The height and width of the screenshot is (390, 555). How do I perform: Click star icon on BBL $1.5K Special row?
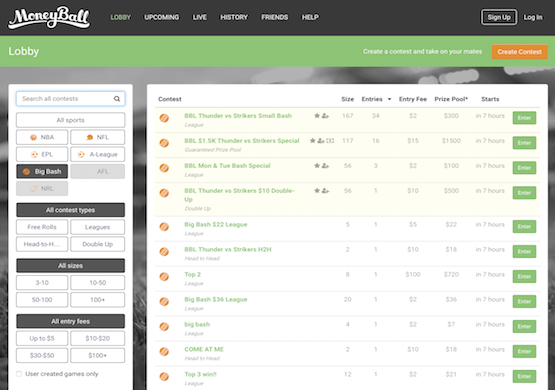click(313, 140)
